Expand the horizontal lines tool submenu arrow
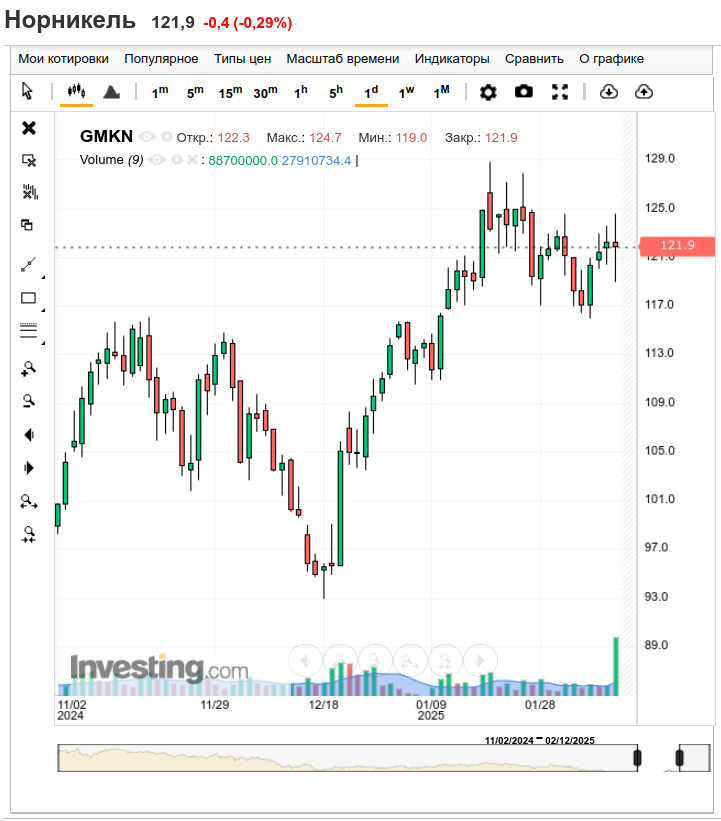The height and width of the screenshot is (821, 721). coord(43,343)
